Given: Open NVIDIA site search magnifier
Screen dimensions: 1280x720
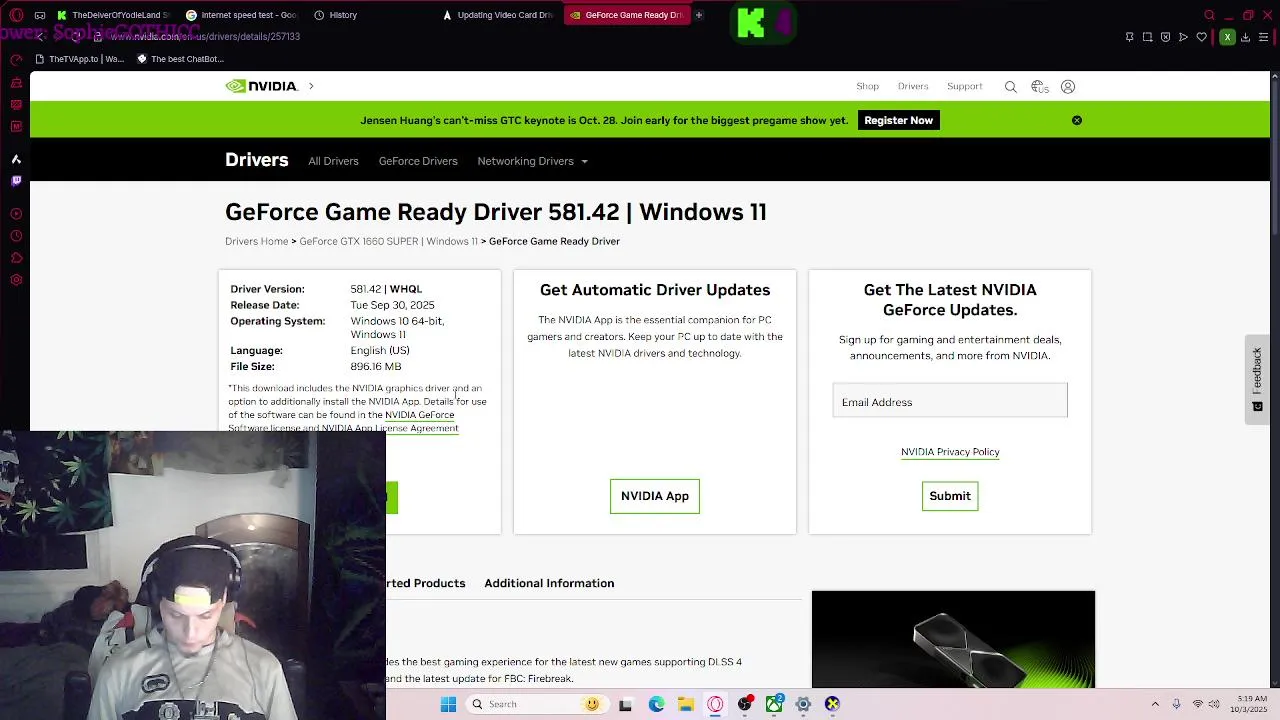Looking at the screenshot, I should 1011,87.
